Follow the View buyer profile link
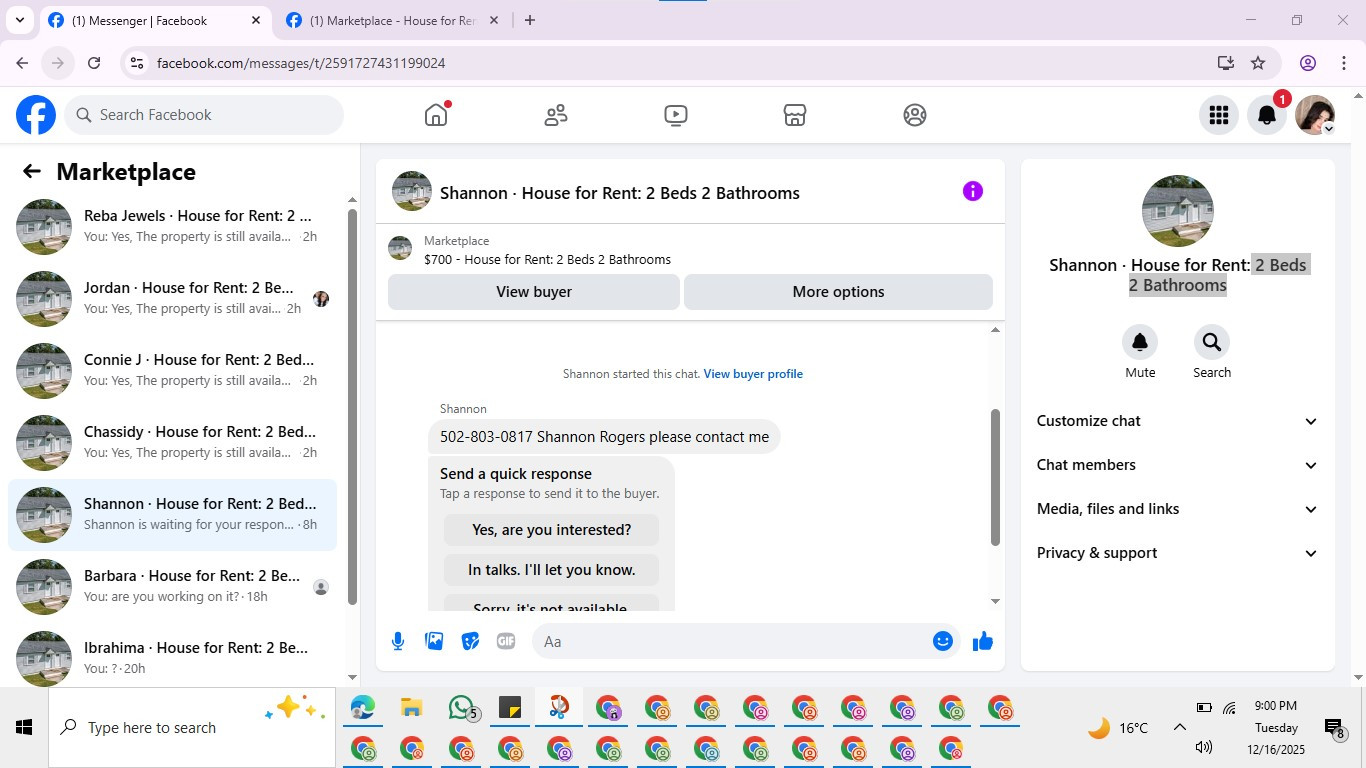This screenshot has height=768, width=1366. tap(753, 374)
